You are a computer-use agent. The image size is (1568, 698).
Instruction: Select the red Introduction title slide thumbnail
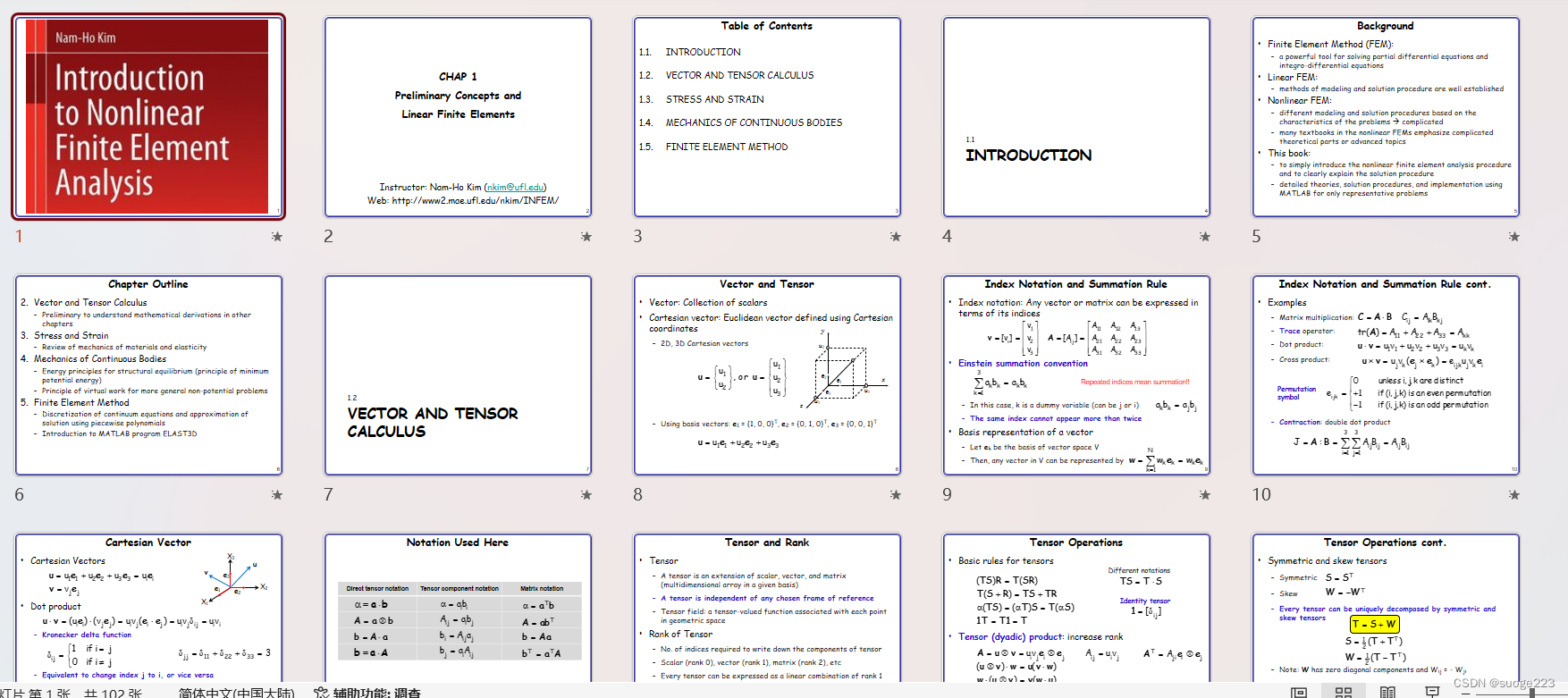coord(148,117)
